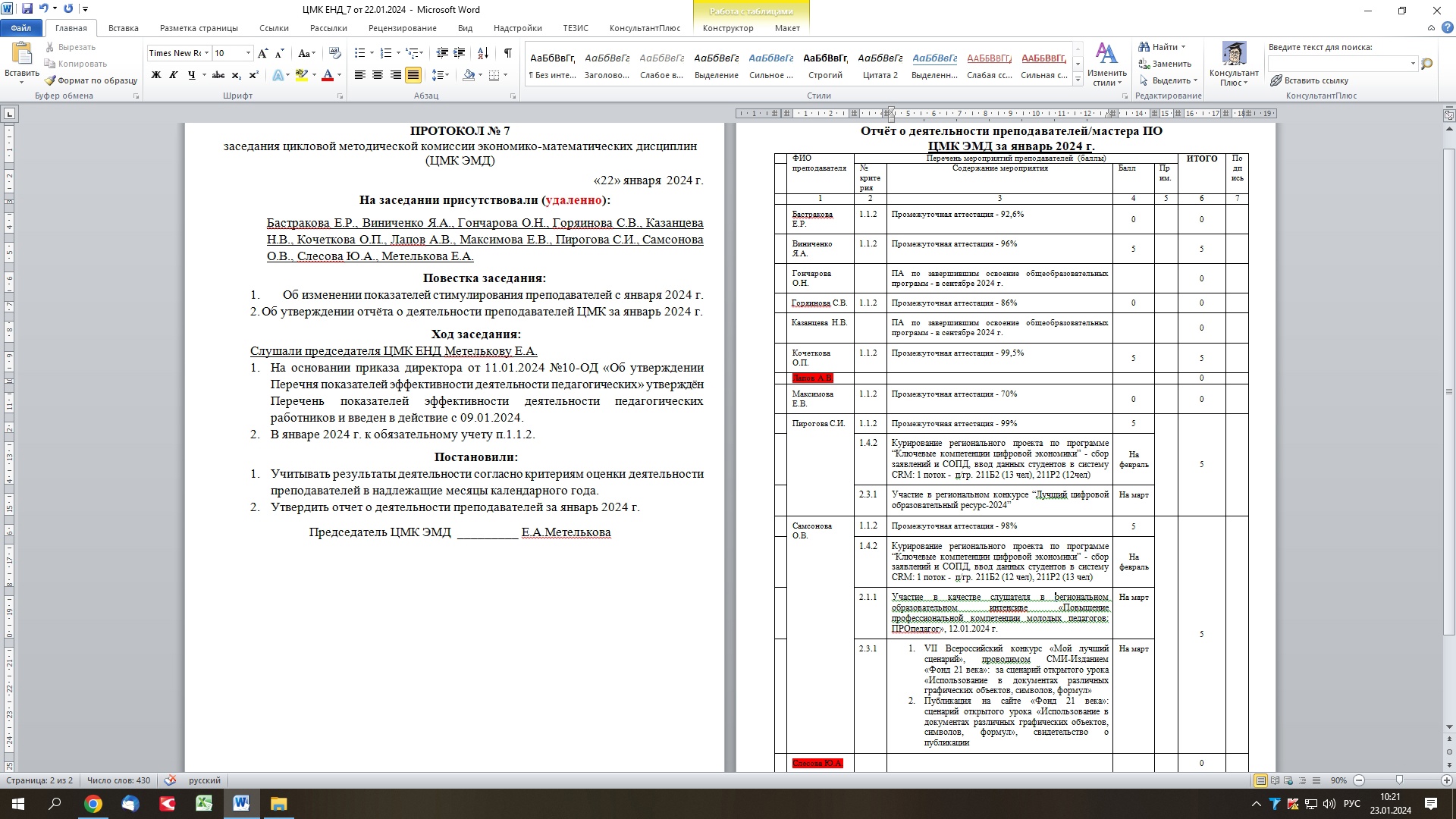1456x819 pixels.
Task: Click the Cut (Вырезать) command
Action: click(x=70, y=47)
